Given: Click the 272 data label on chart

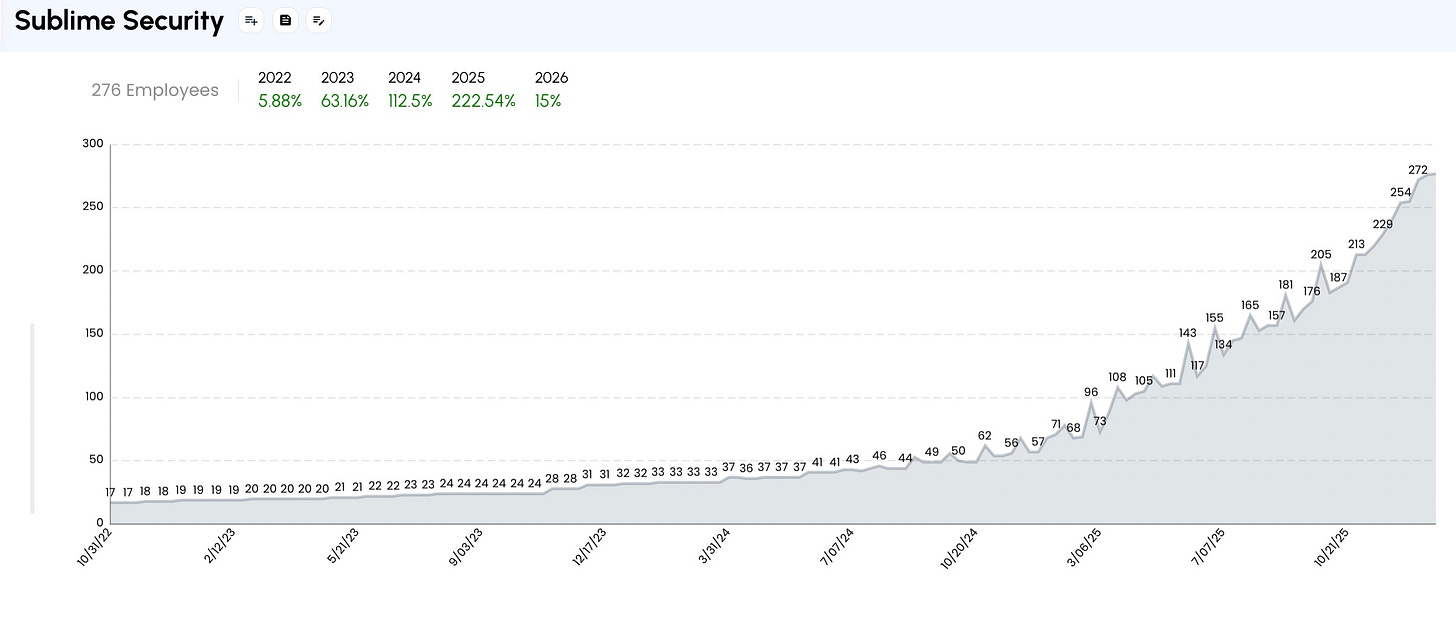Looking at the screenshot, I should (x=1418, y=170).
